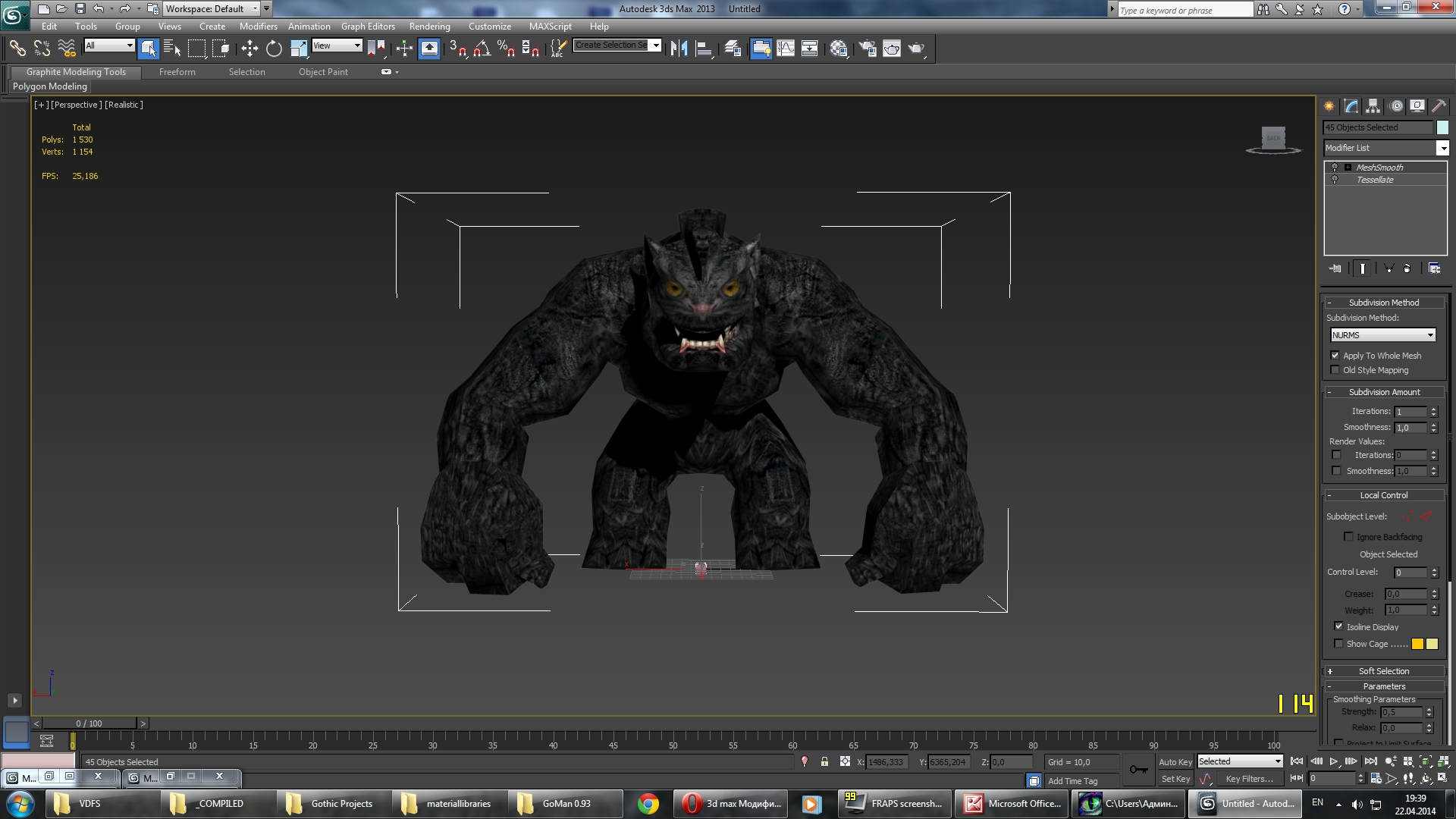
Task: Click the Mirror tool icon
Action: (x=679, y=49)
